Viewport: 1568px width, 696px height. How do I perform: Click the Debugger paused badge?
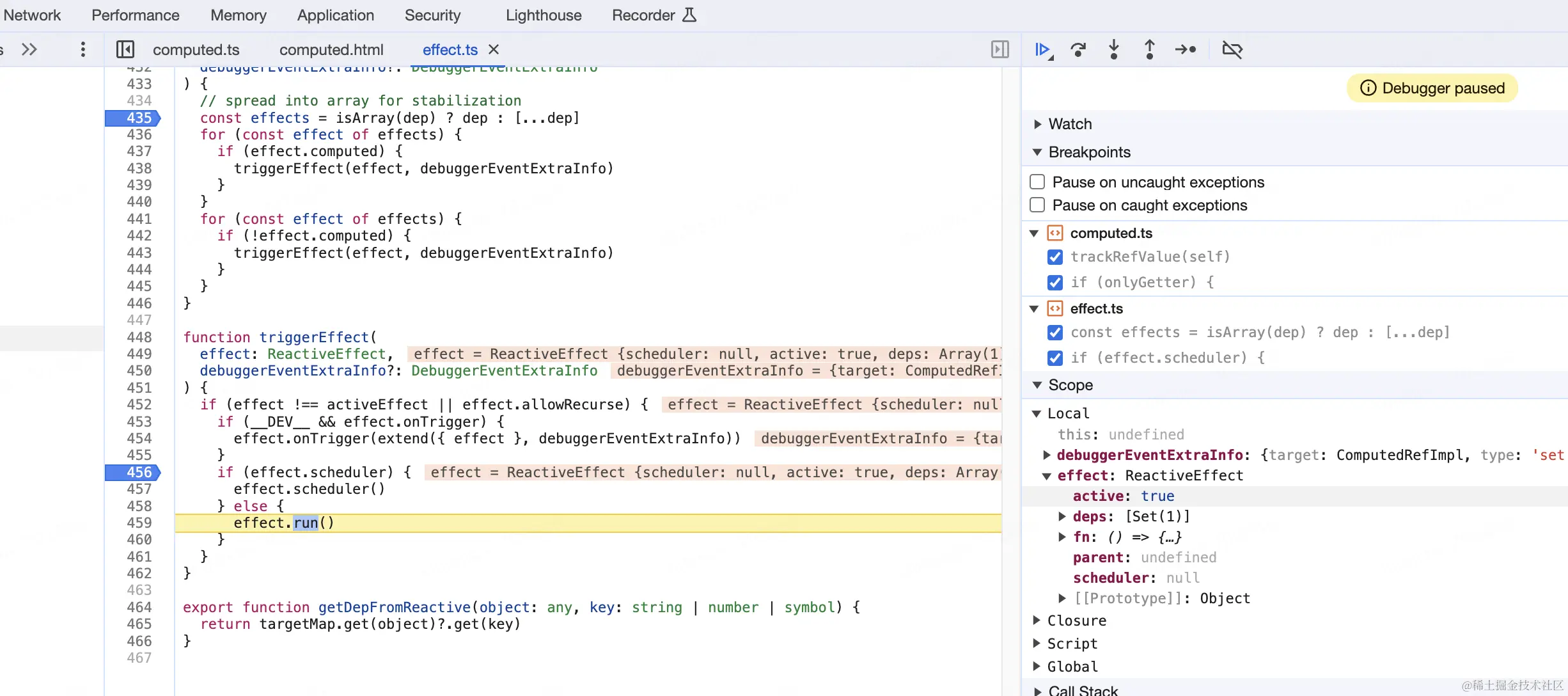click(x=1432, y=88)
